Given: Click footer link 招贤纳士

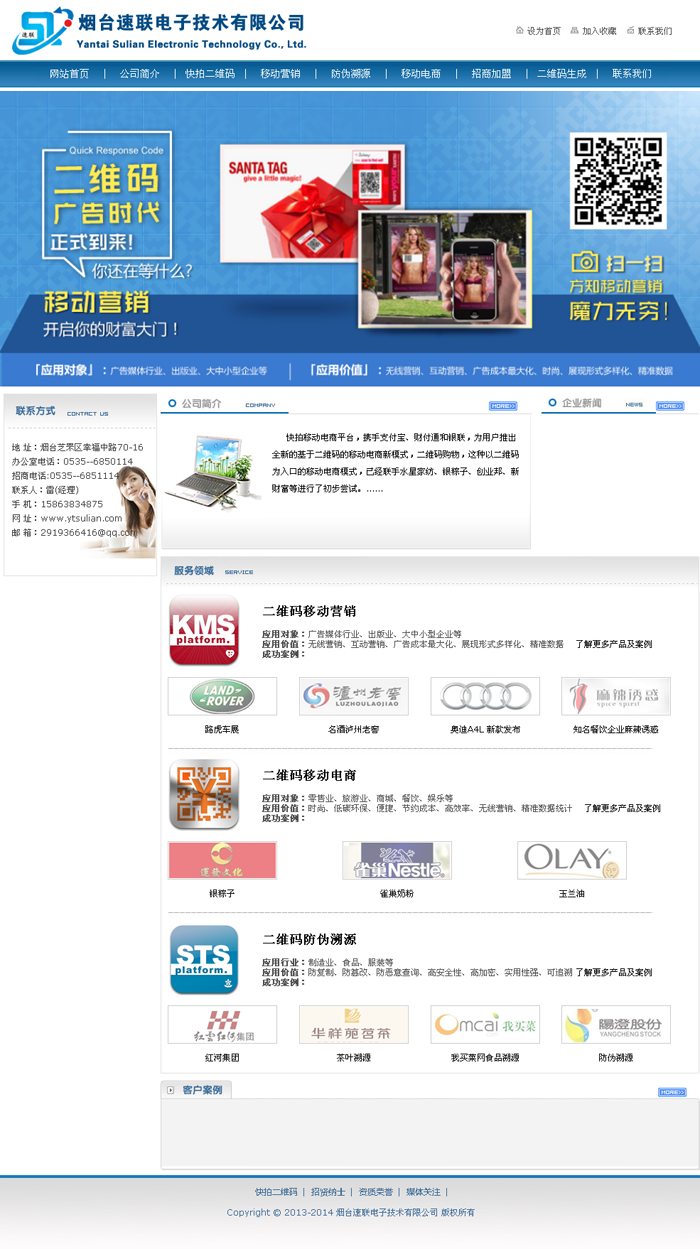Looking at the screenshot, I should (x=328, y=1192).
